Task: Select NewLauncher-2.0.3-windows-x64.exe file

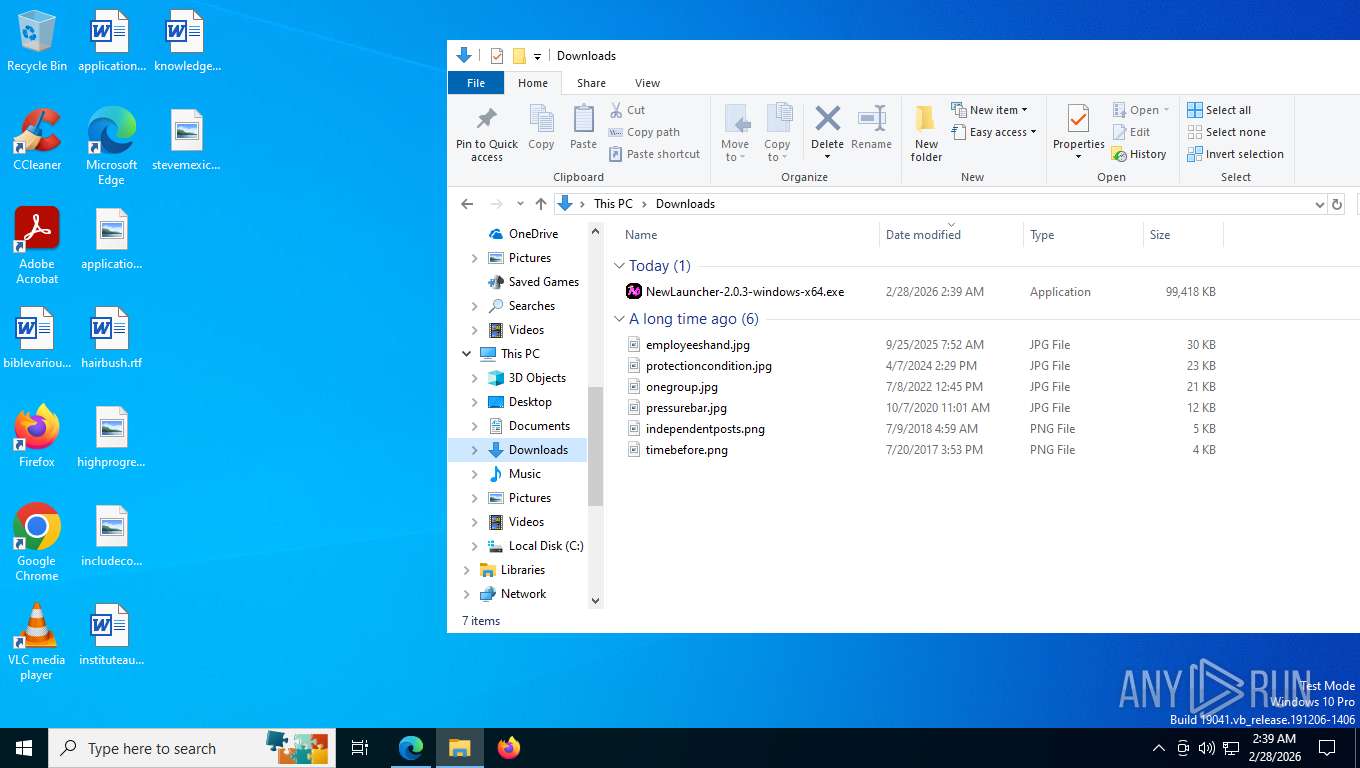Action: (x=745, y=292)
